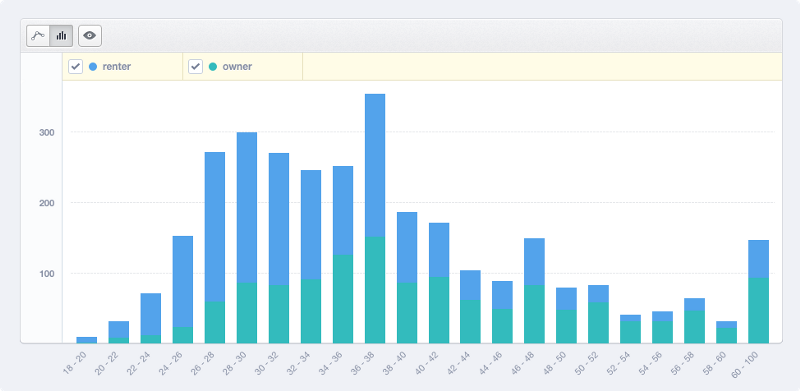Click the 18 - 20 axis label
Image resolution: width=800 pixels, height=391 pixels.
click(76, 364)
